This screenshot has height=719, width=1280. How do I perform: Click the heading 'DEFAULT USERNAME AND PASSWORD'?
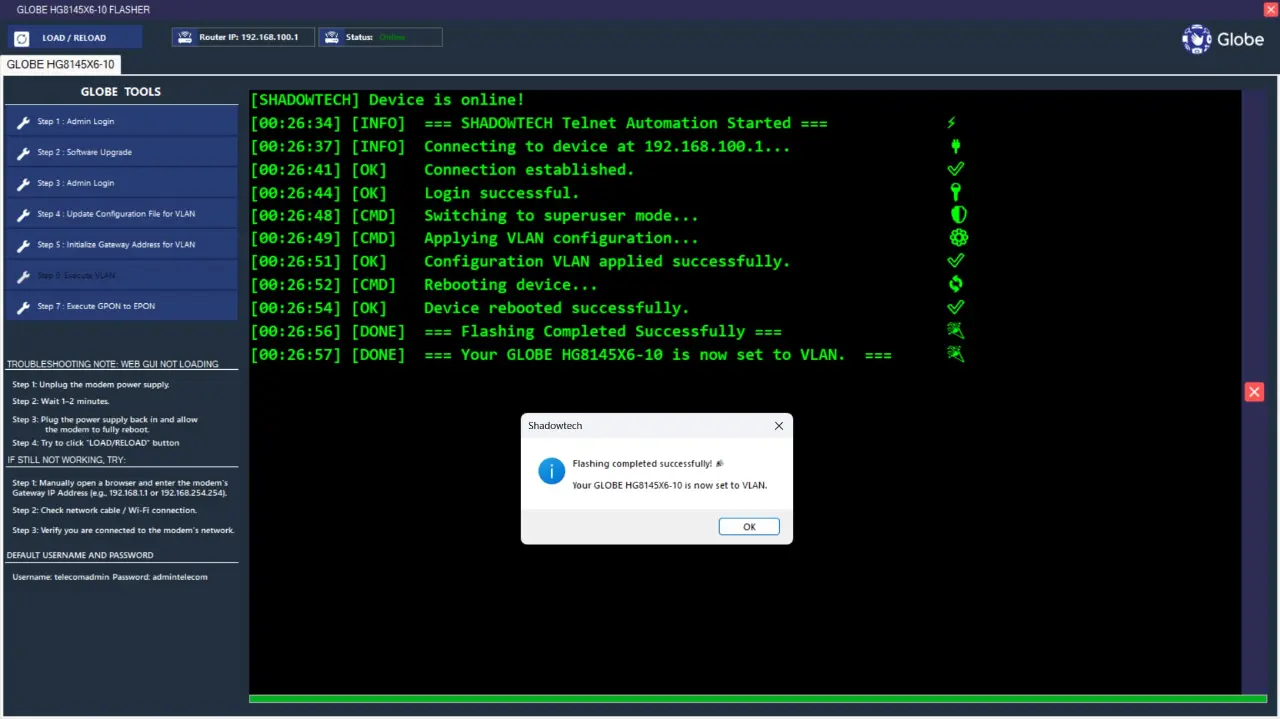(x=80, y=555)
